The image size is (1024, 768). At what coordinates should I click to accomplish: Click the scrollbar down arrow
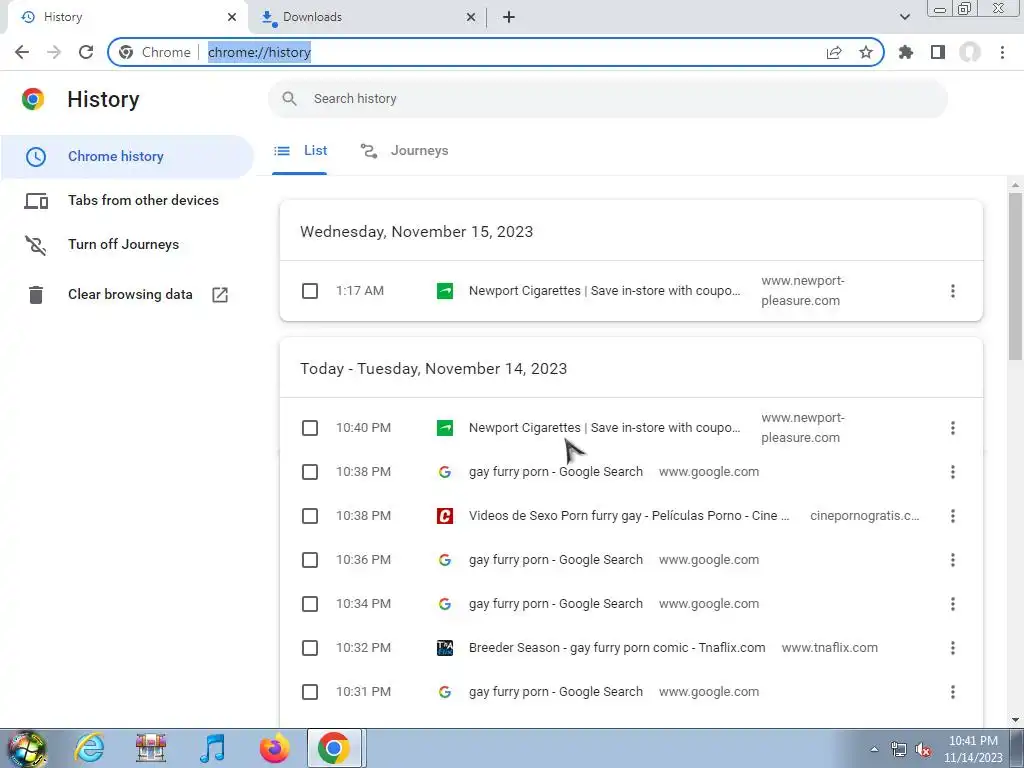(x=1015, y=720)
